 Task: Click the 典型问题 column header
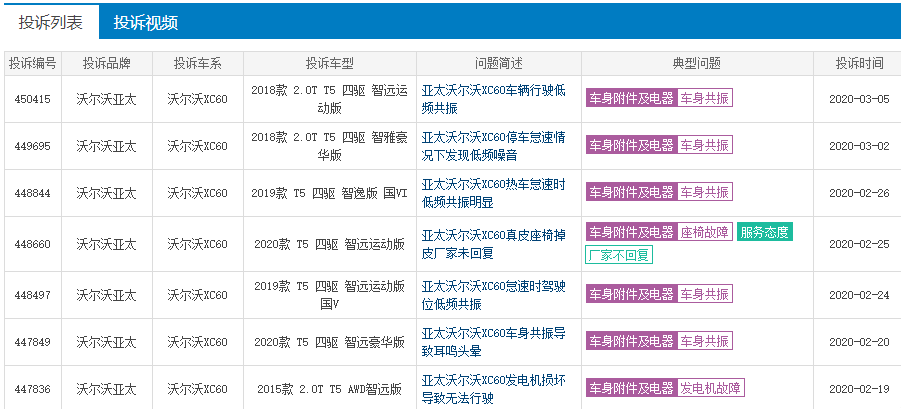click(x=697, y=63)
